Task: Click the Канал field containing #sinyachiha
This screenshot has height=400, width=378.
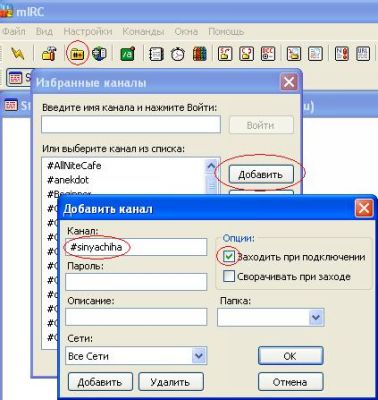Action: [136, 247]
